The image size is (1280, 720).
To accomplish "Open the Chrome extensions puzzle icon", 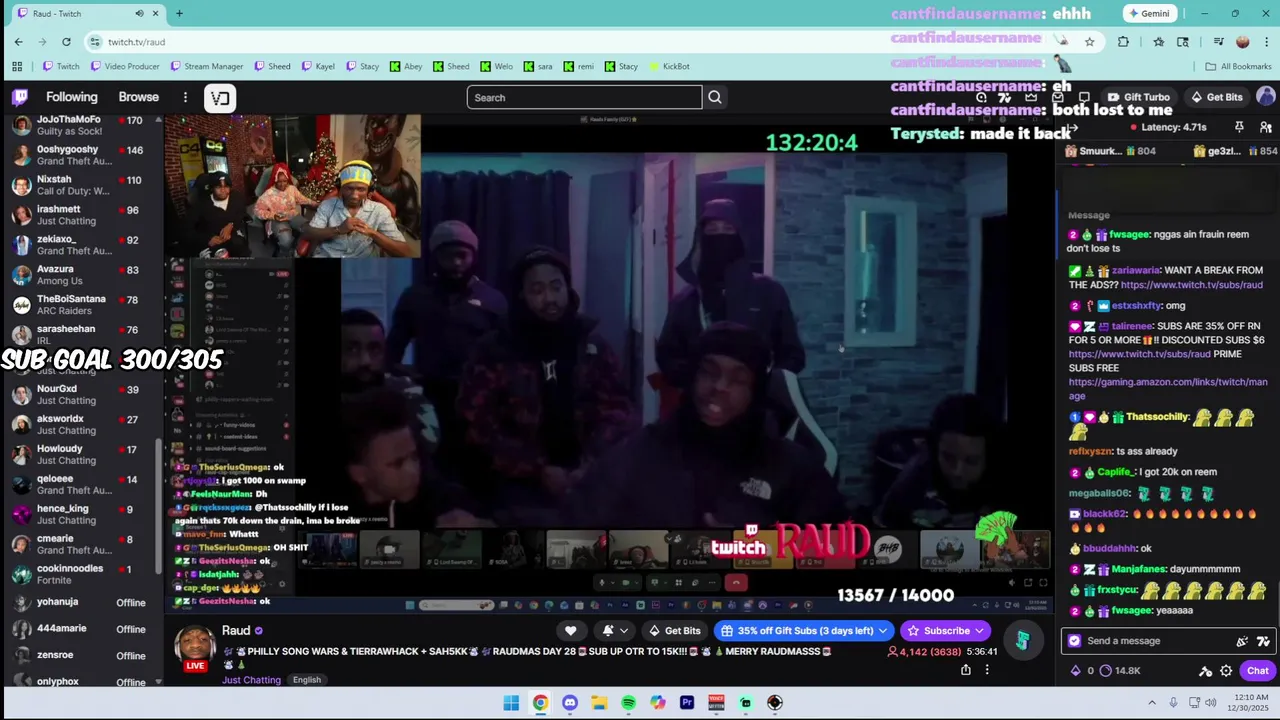I will 1123,42.
